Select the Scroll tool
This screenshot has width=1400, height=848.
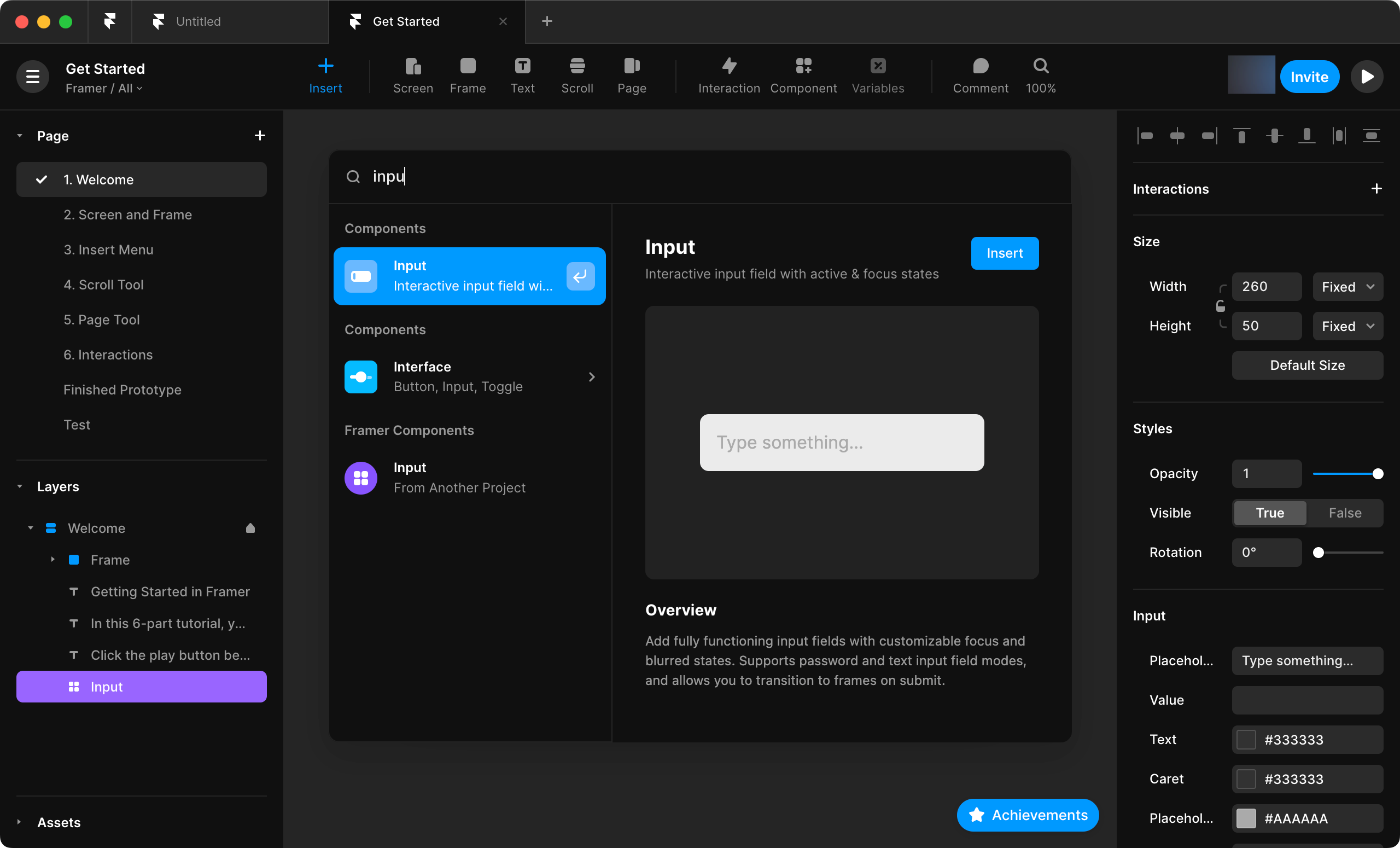tap(577, 75)
